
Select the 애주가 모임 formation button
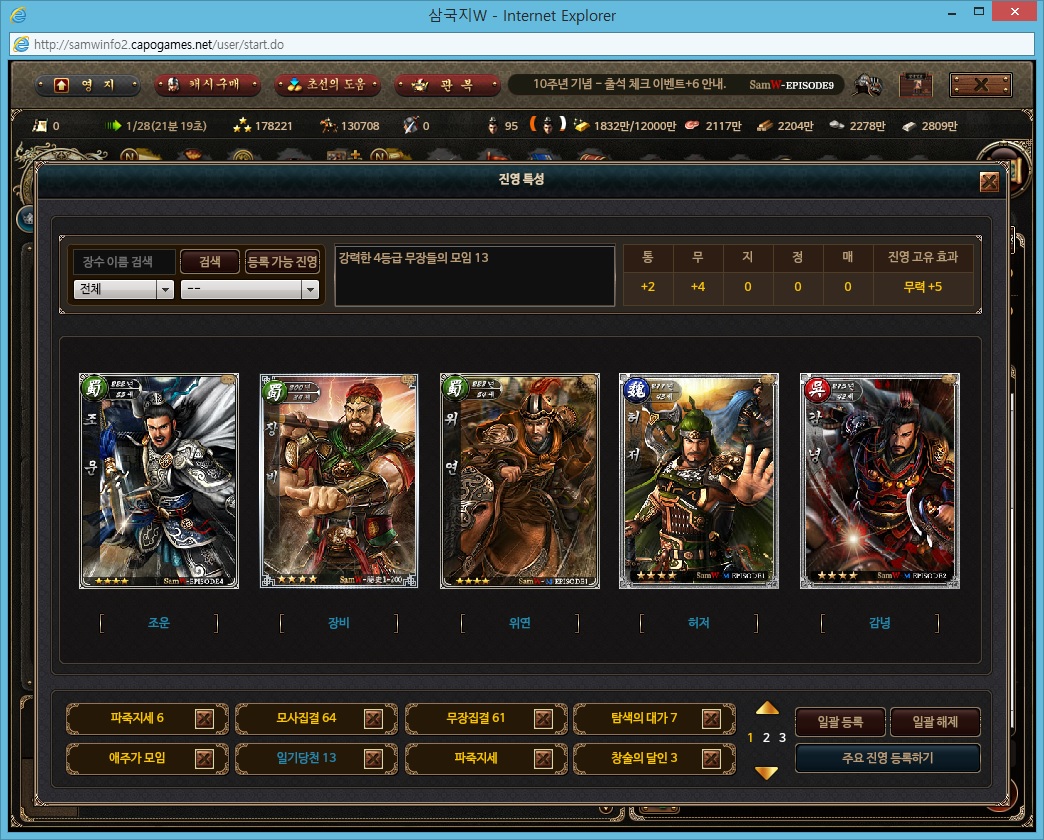(x=147, y=759)
